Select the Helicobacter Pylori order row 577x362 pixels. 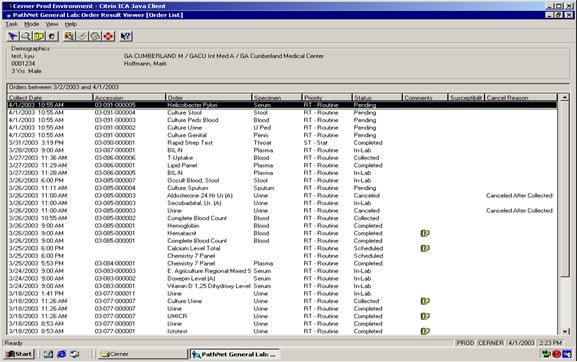(282, 105)
